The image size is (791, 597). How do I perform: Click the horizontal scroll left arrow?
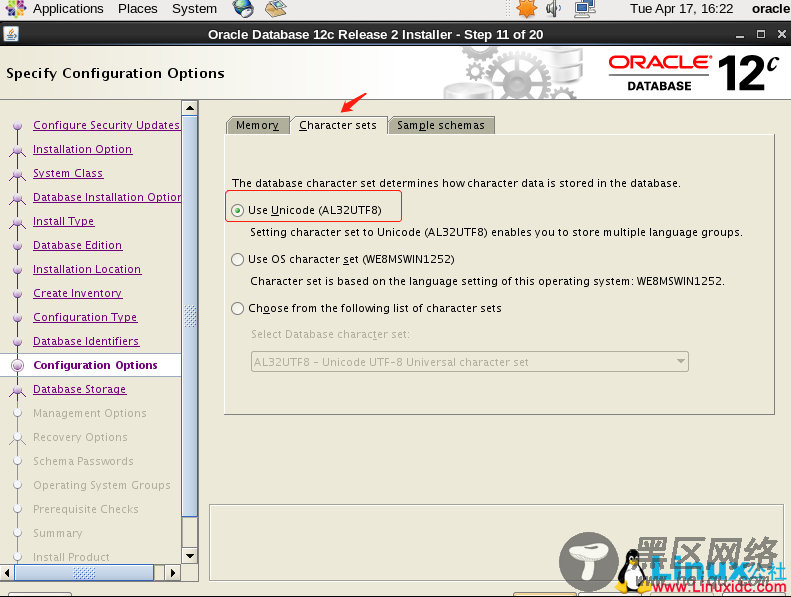[7, 573]
